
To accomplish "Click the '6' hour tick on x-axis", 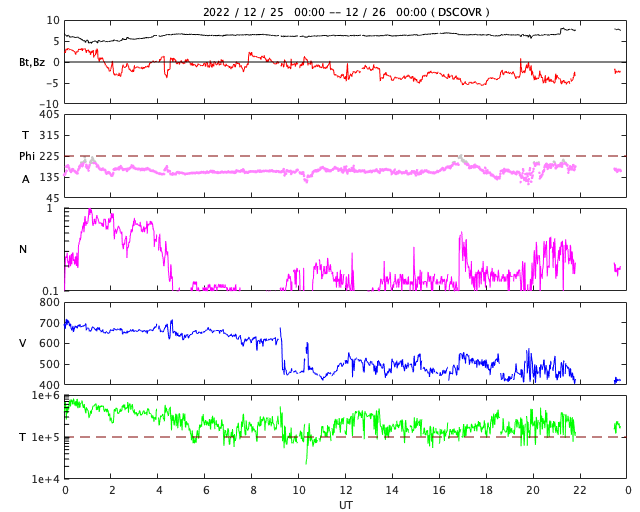I will point(206,490).
